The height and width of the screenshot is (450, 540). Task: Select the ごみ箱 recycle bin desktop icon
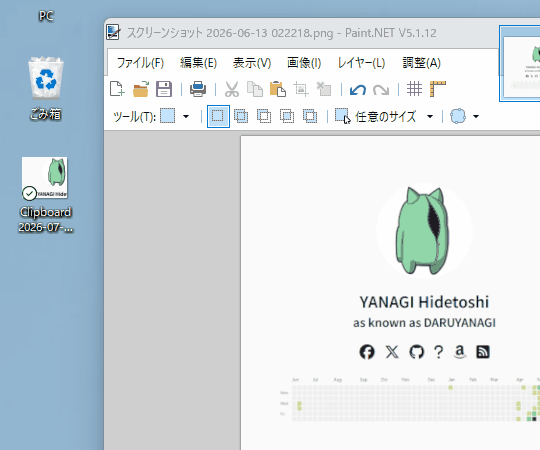point(46,88)
